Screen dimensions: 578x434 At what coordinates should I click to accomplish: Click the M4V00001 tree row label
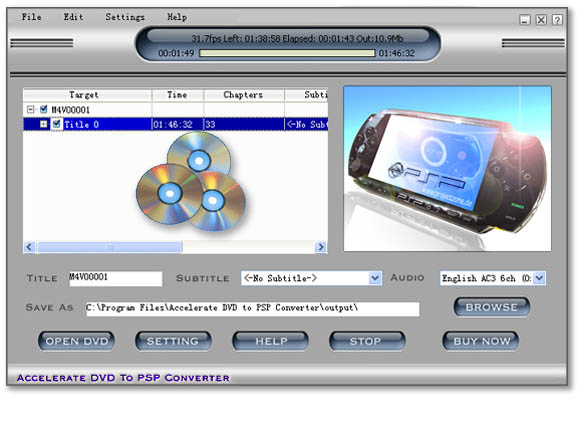[70, 110]
